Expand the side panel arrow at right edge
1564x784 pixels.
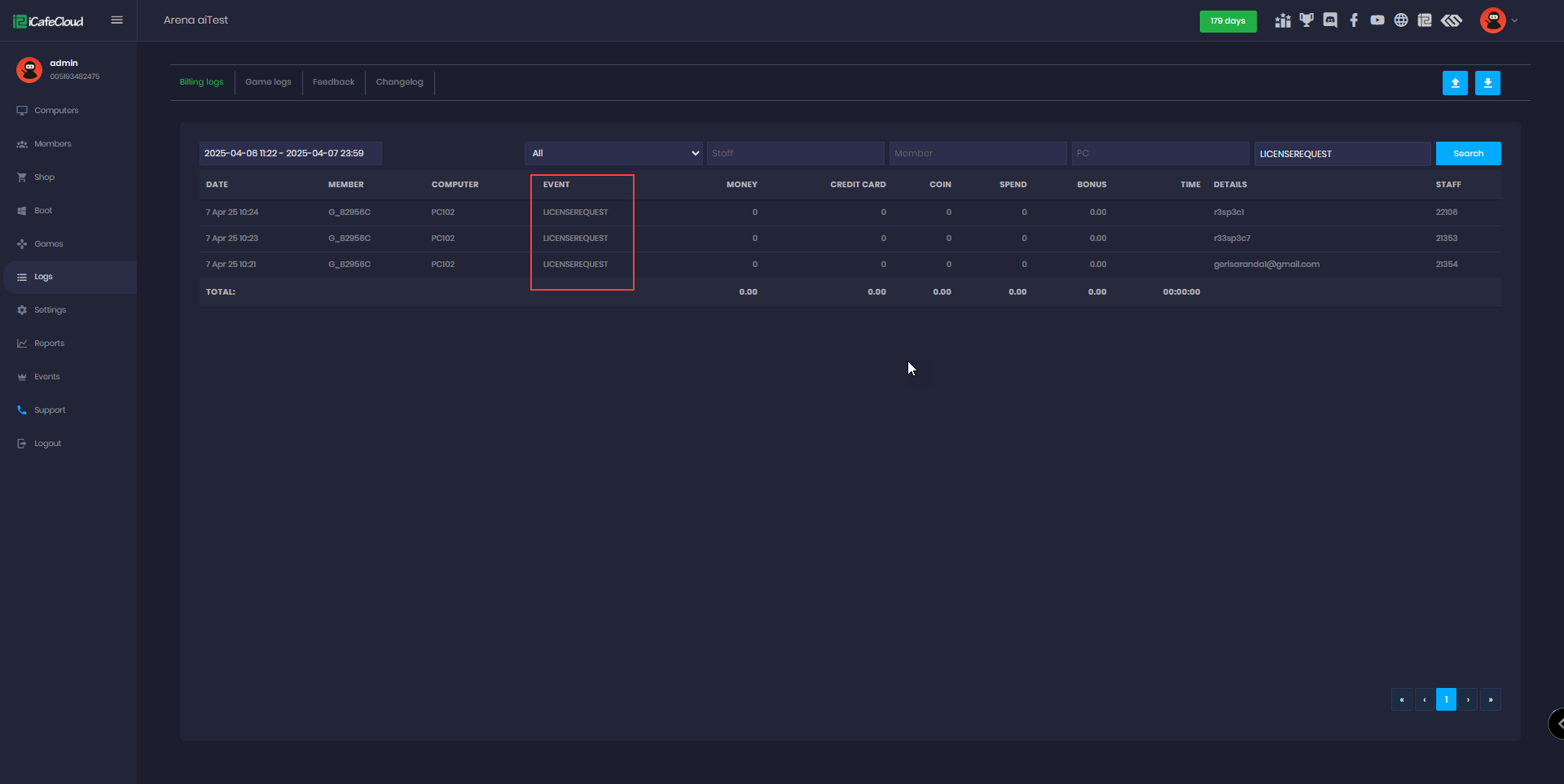(1558, 723)
